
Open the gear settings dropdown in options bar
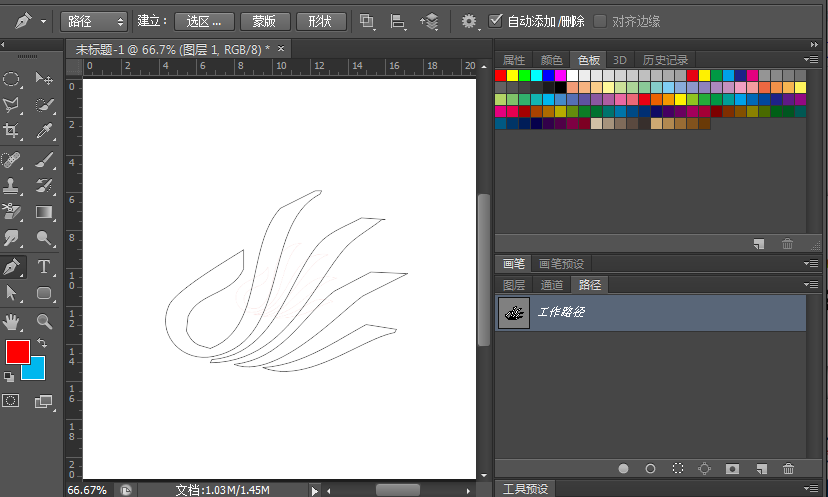pyautogui.click(x=469, y=21)
